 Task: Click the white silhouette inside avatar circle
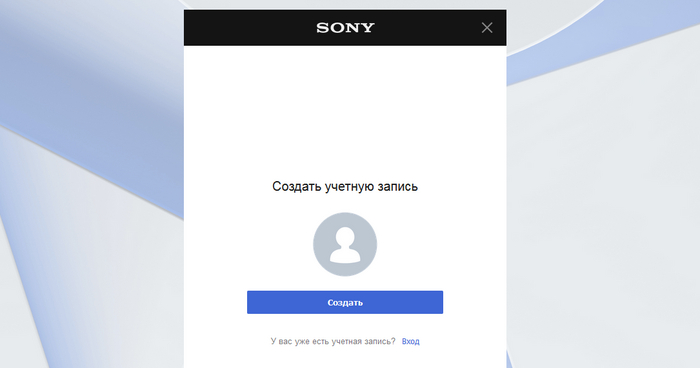pos(345,245)
